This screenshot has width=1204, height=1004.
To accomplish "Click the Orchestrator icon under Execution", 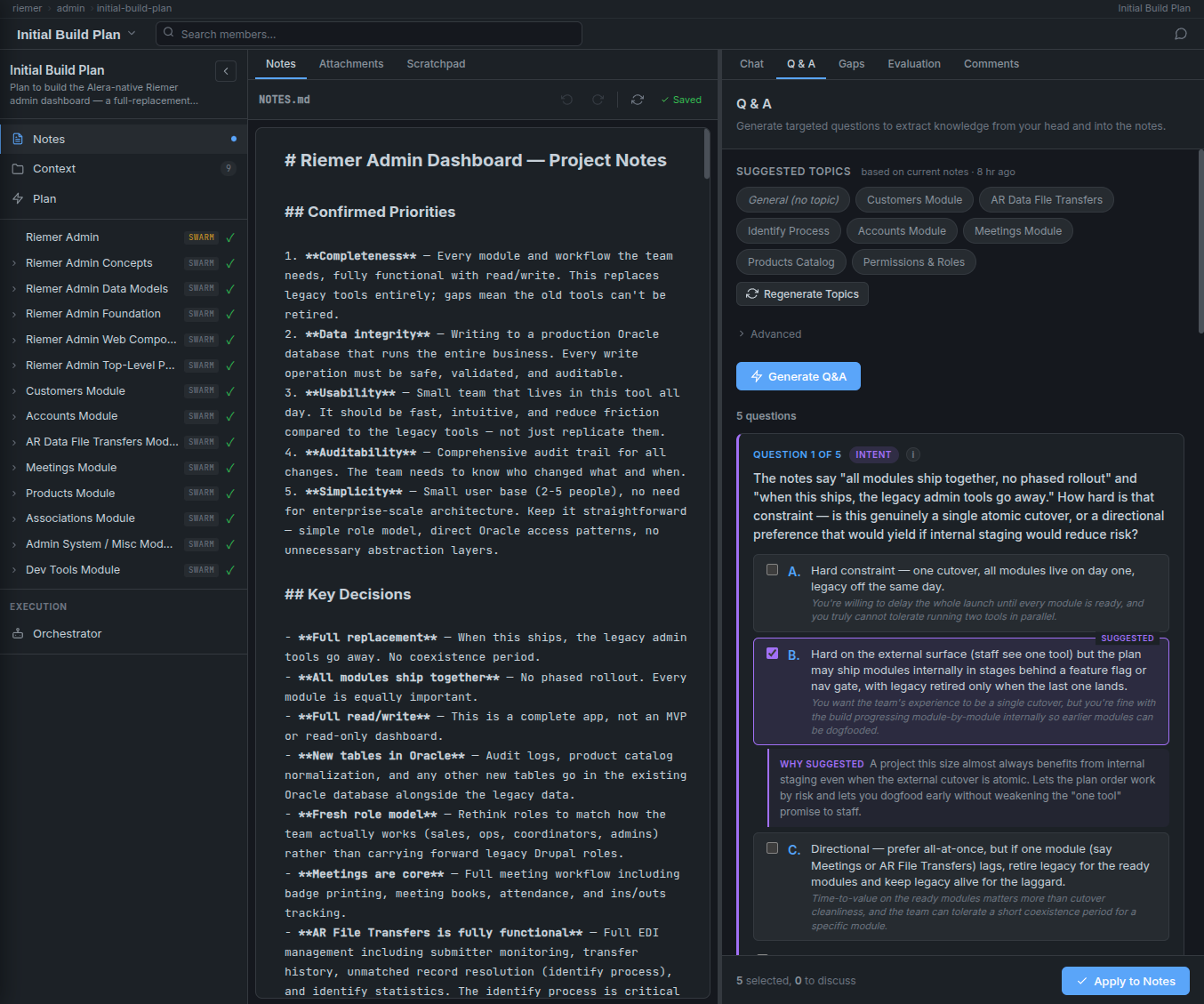I will pyautogui.click(x=18, y=633).
